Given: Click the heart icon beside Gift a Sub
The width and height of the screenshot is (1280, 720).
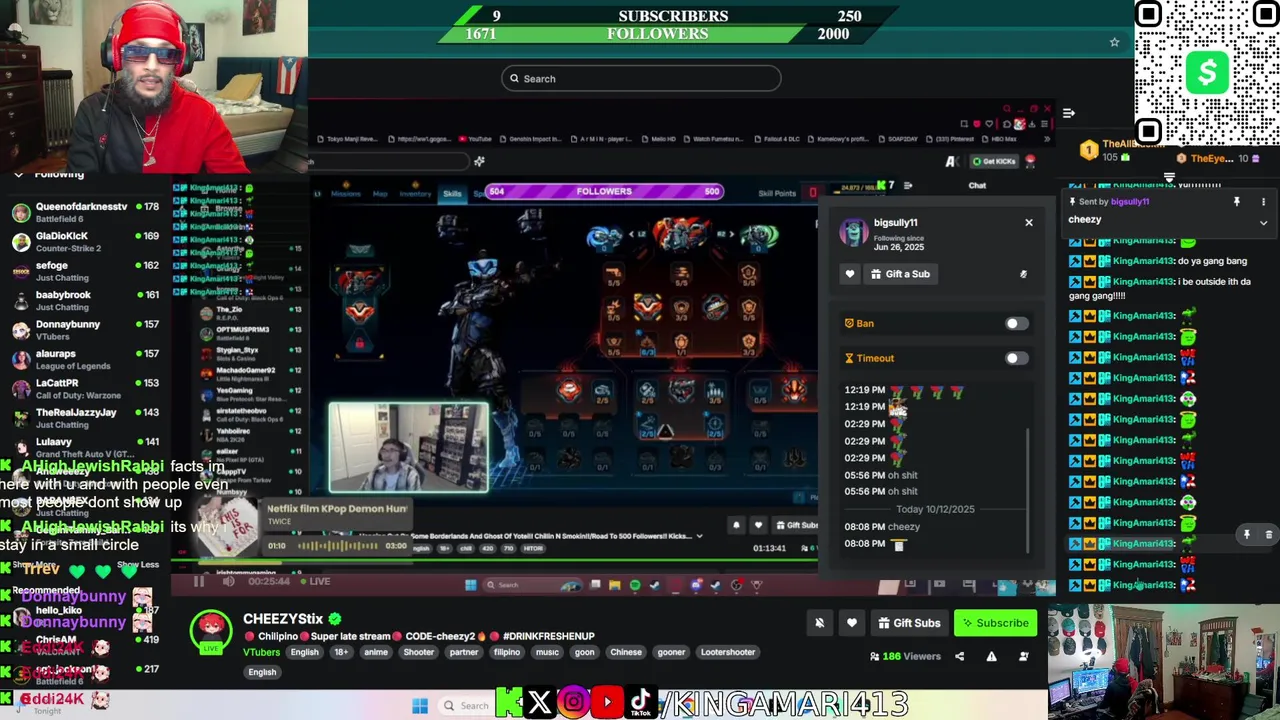Looking at the screenshot, I should click(x=850, y=274).
